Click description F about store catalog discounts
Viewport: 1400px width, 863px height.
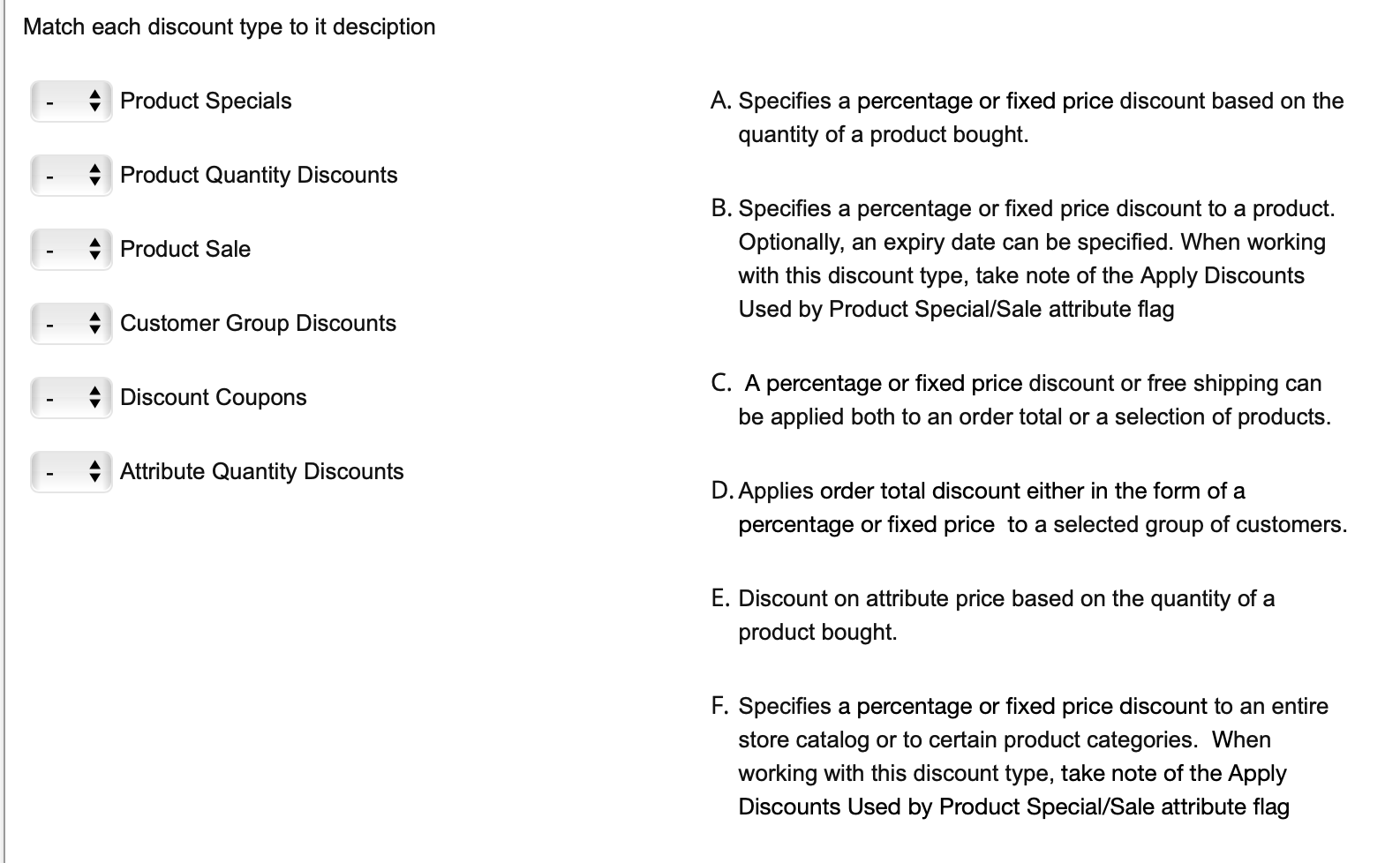tap(1024, 756)
